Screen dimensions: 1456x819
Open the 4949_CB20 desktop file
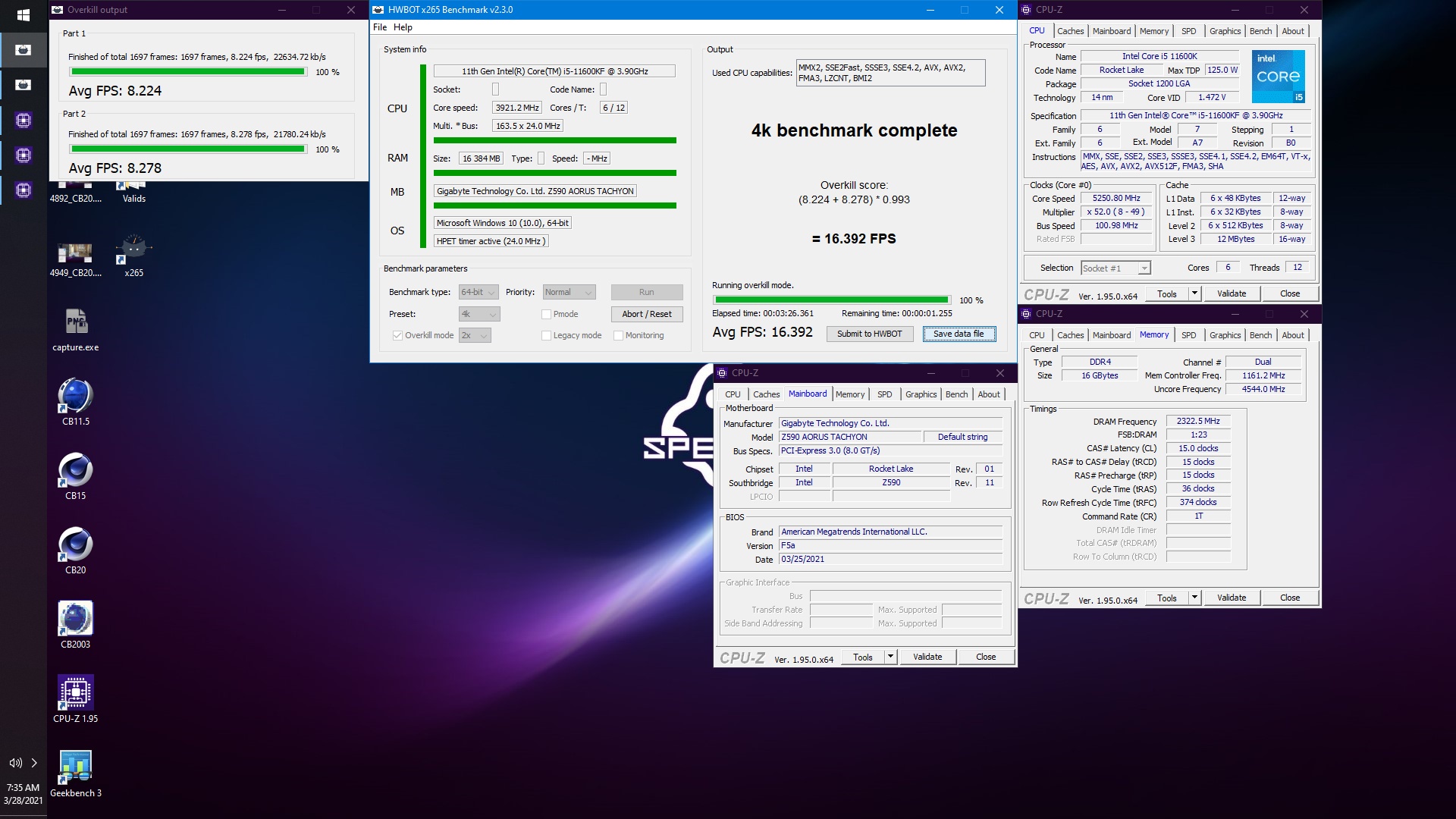coord(75,258)
